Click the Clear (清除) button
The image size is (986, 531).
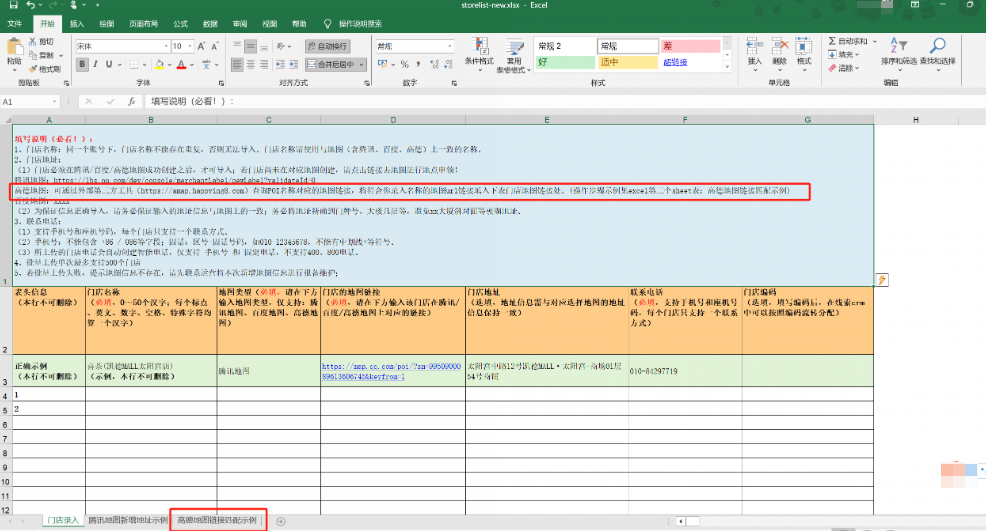[843, 68]
